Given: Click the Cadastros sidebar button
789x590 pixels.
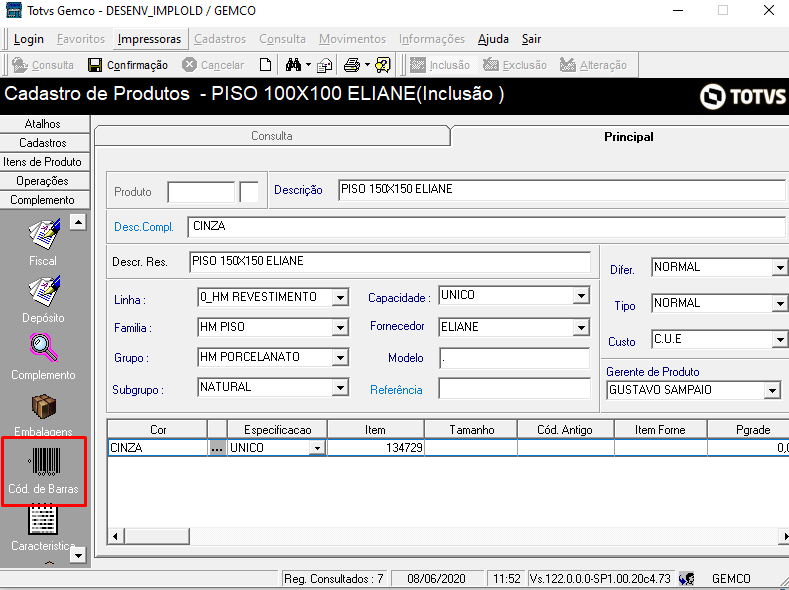Looking at the screenshot, I should (45, 143).
